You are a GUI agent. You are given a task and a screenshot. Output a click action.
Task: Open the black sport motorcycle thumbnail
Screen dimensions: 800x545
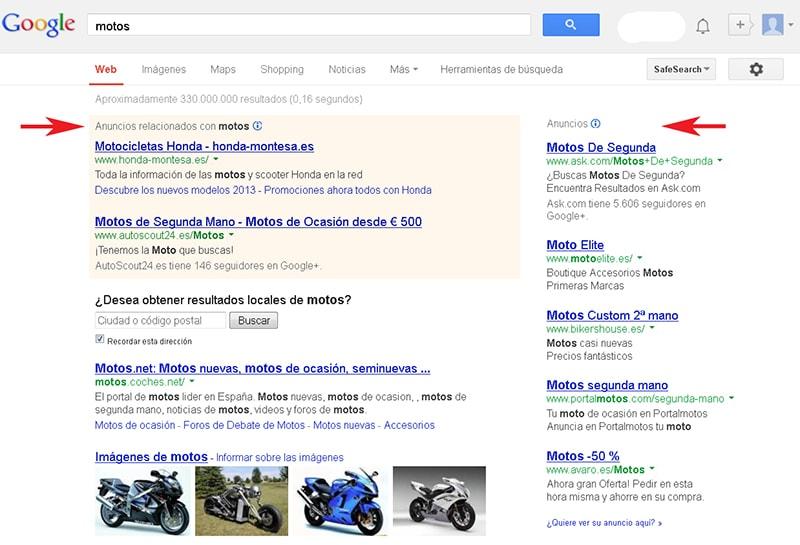coord(142,501)
